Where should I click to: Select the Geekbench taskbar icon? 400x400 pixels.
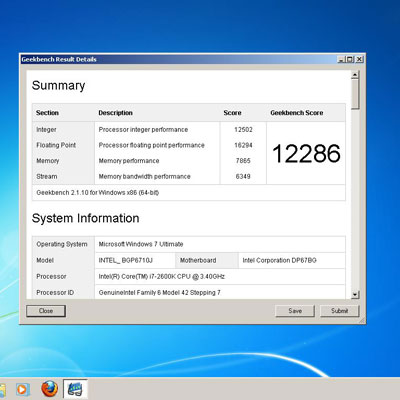[75, 389]
